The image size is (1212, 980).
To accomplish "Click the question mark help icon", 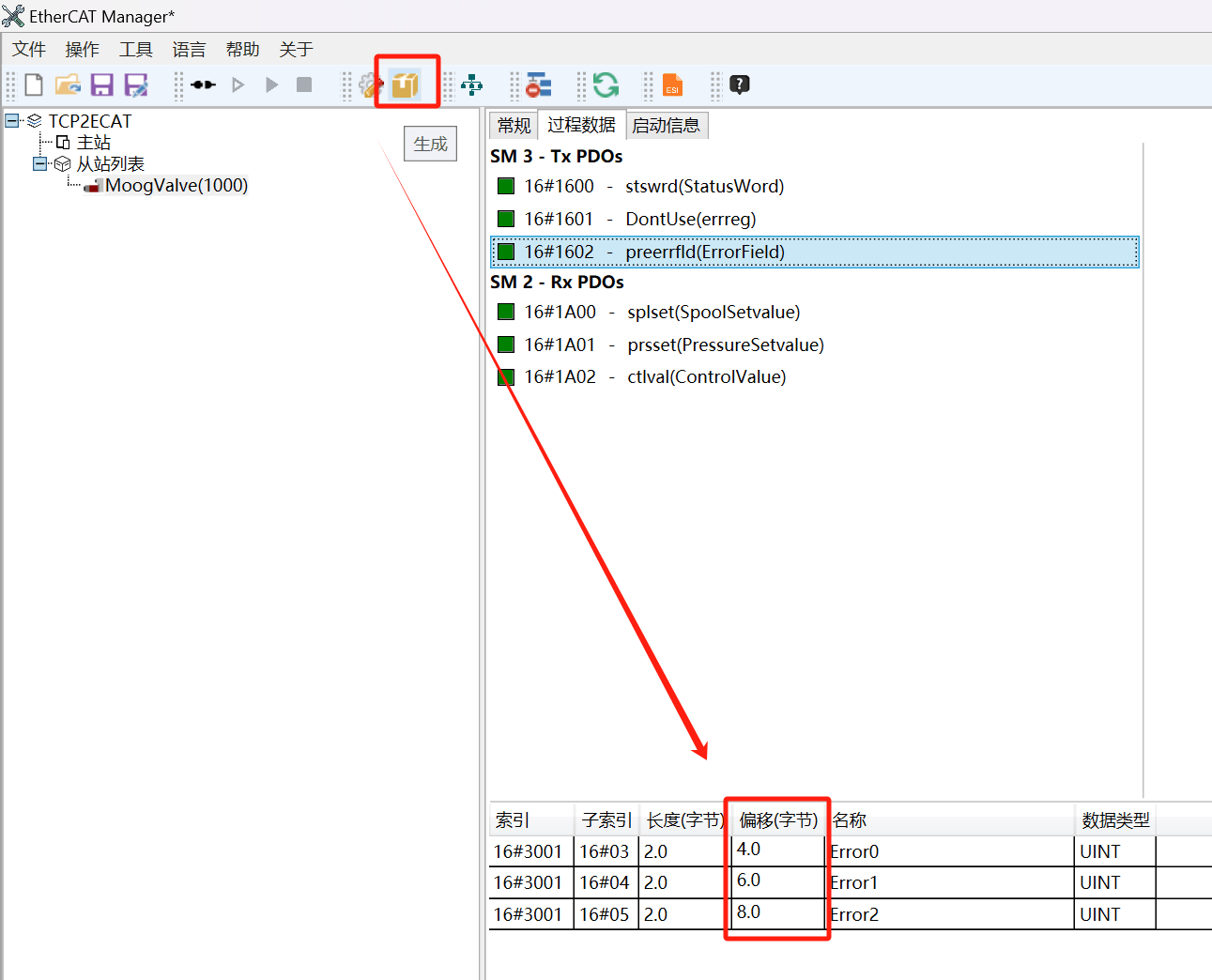I will pyautogui.click(x=740, y=84).
